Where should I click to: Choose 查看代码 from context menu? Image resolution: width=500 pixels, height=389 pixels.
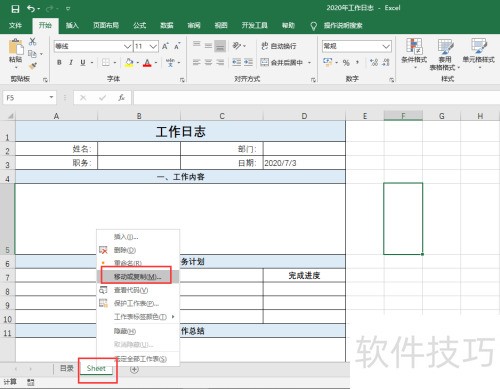point(138,290)
